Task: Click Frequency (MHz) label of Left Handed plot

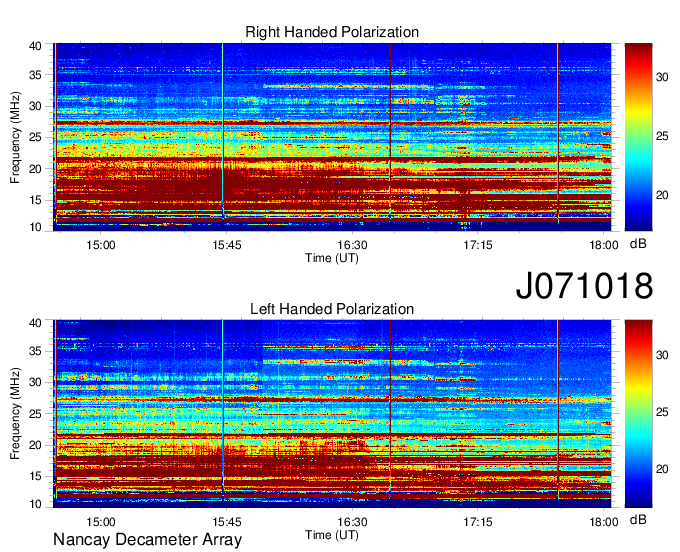Action: coord(16,414)
